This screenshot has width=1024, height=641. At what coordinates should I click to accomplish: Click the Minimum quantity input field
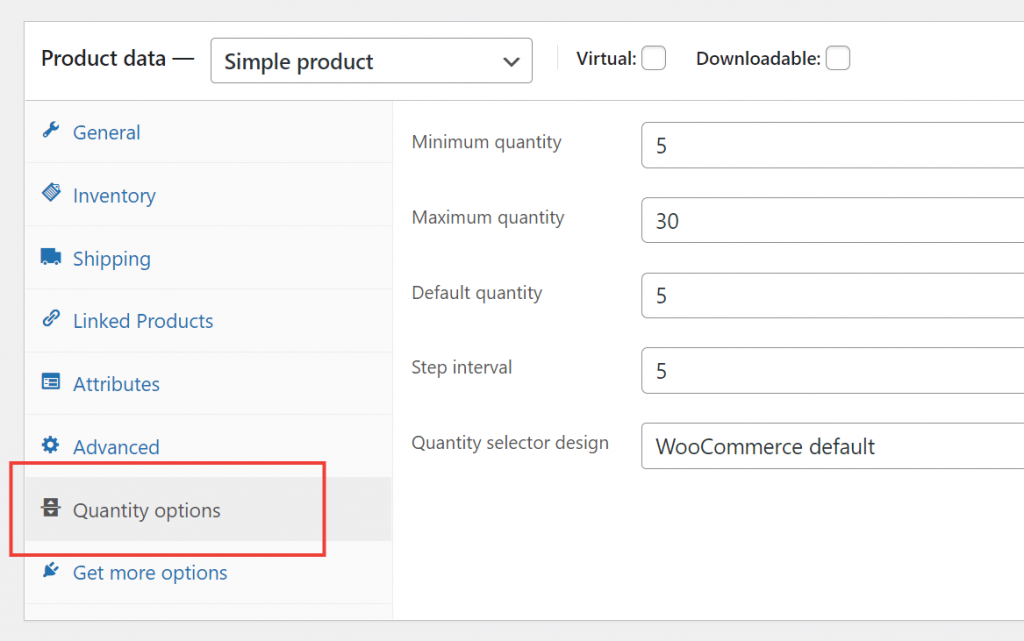click(x=830, y=145)
